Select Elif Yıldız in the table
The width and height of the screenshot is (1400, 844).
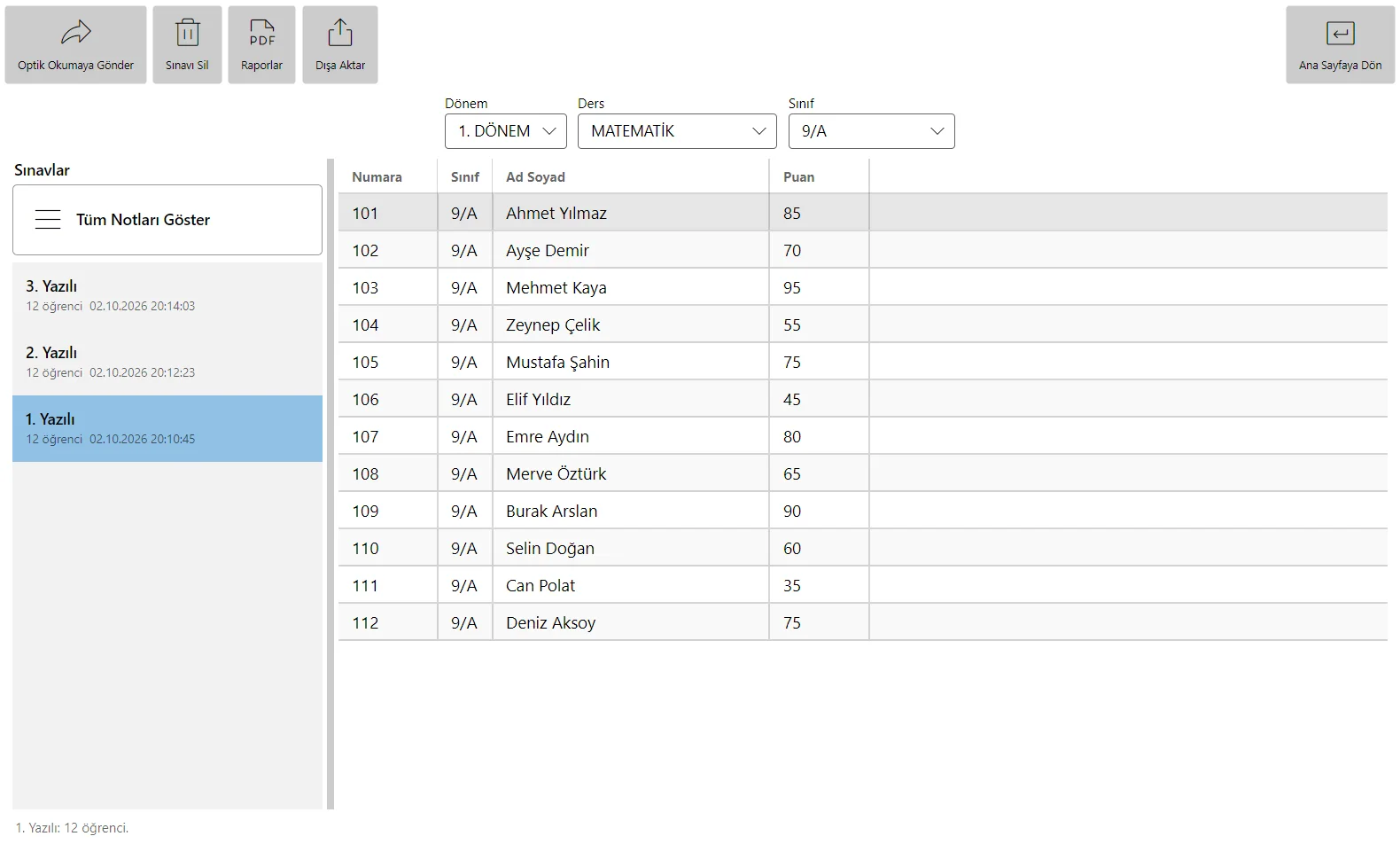click(x=863, y=399)
